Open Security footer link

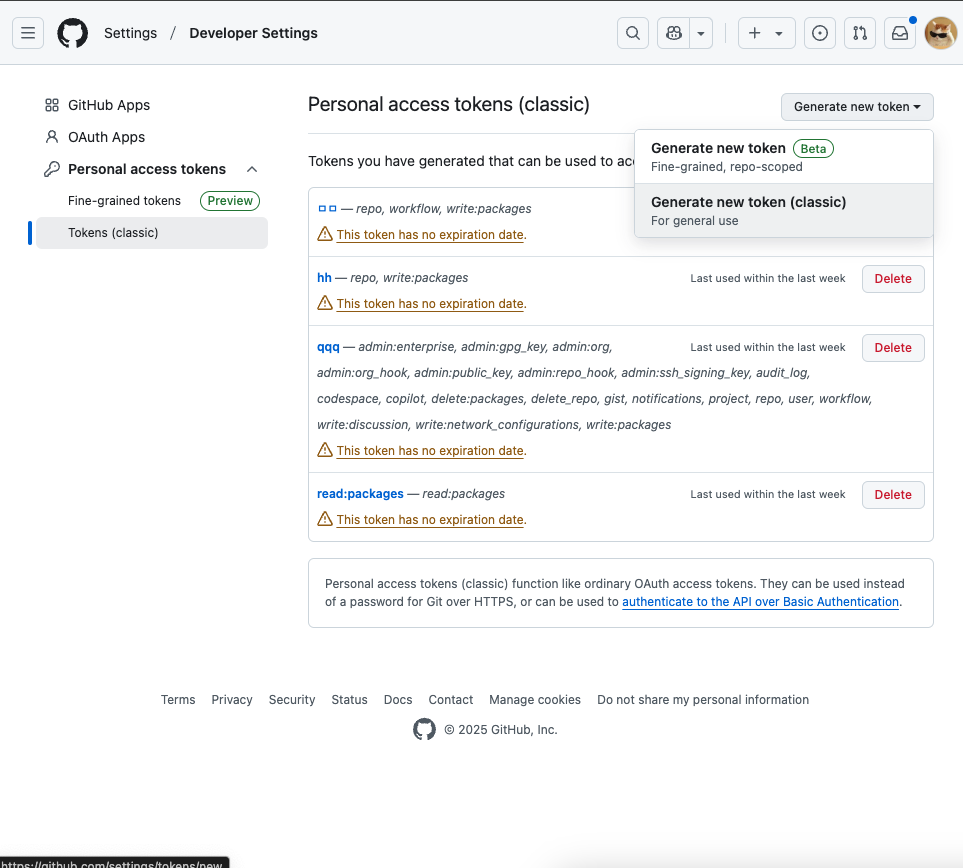[292, 700]
